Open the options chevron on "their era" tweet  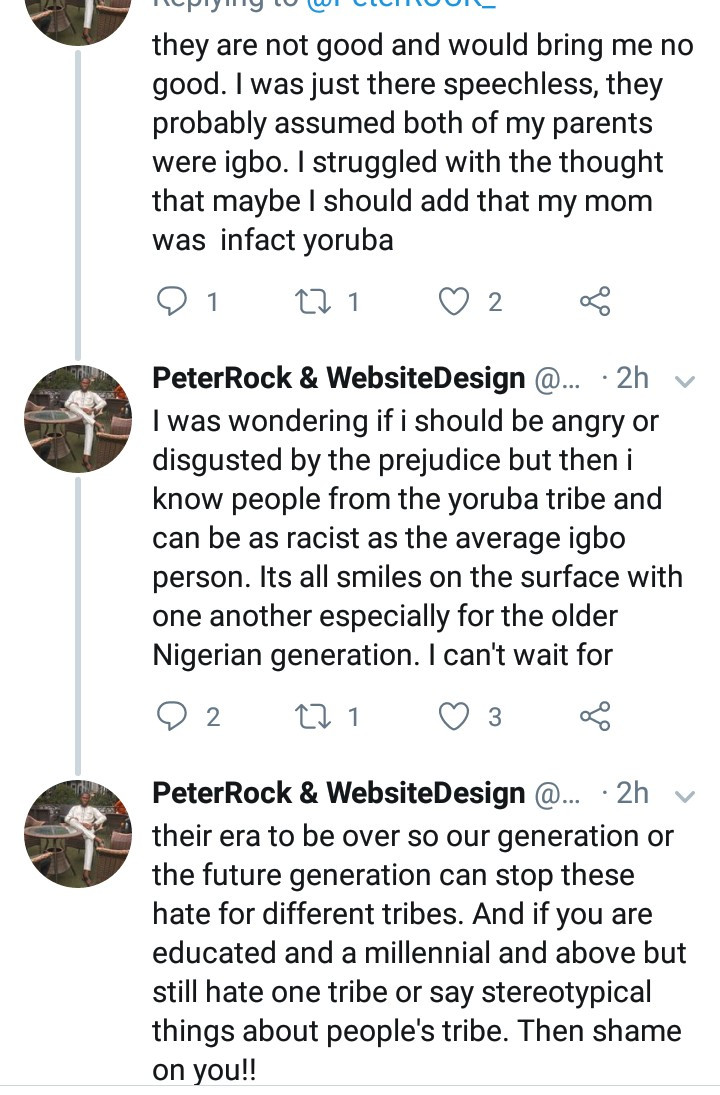685,795
